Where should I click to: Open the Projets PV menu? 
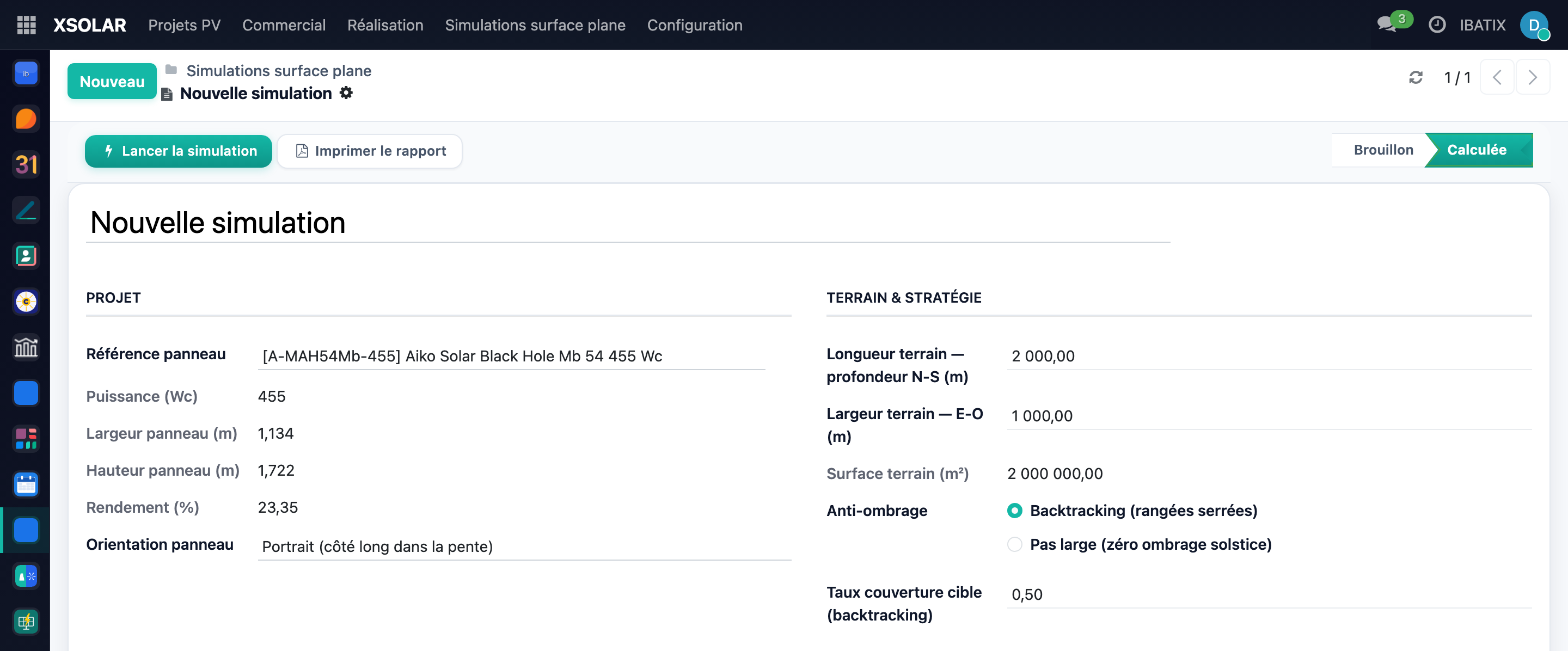(x=185, y=25)
